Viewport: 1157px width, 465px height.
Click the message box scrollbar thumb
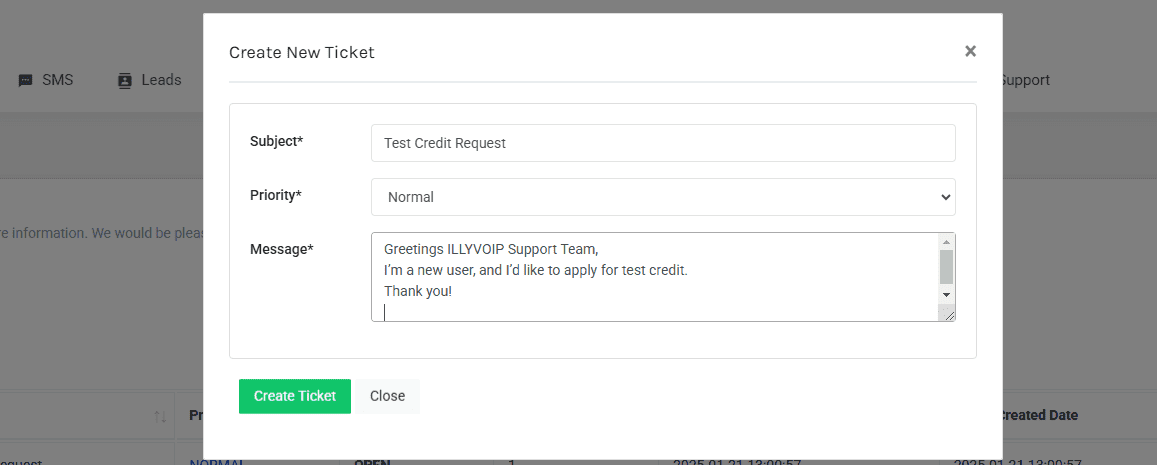tap(946, 267)
